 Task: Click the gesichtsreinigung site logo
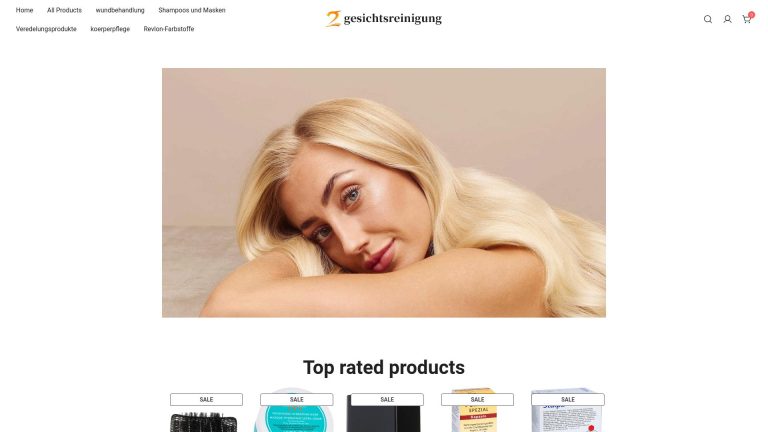[384, 19]
